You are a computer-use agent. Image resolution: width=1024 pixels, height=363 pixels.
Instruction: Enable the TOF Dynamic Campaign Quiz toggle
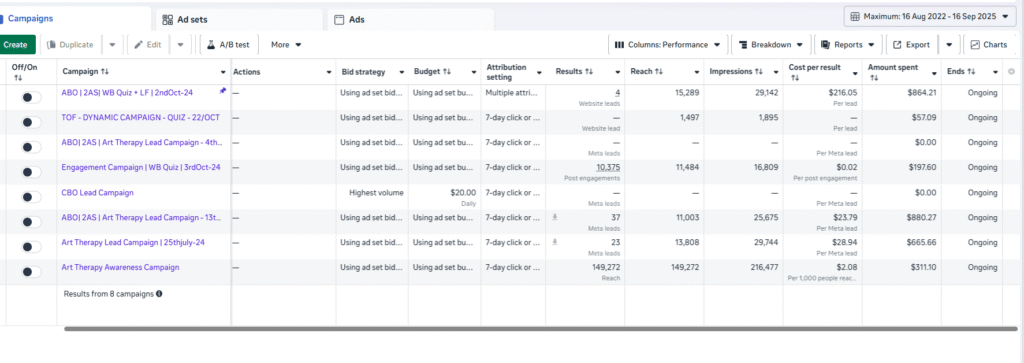31,122
